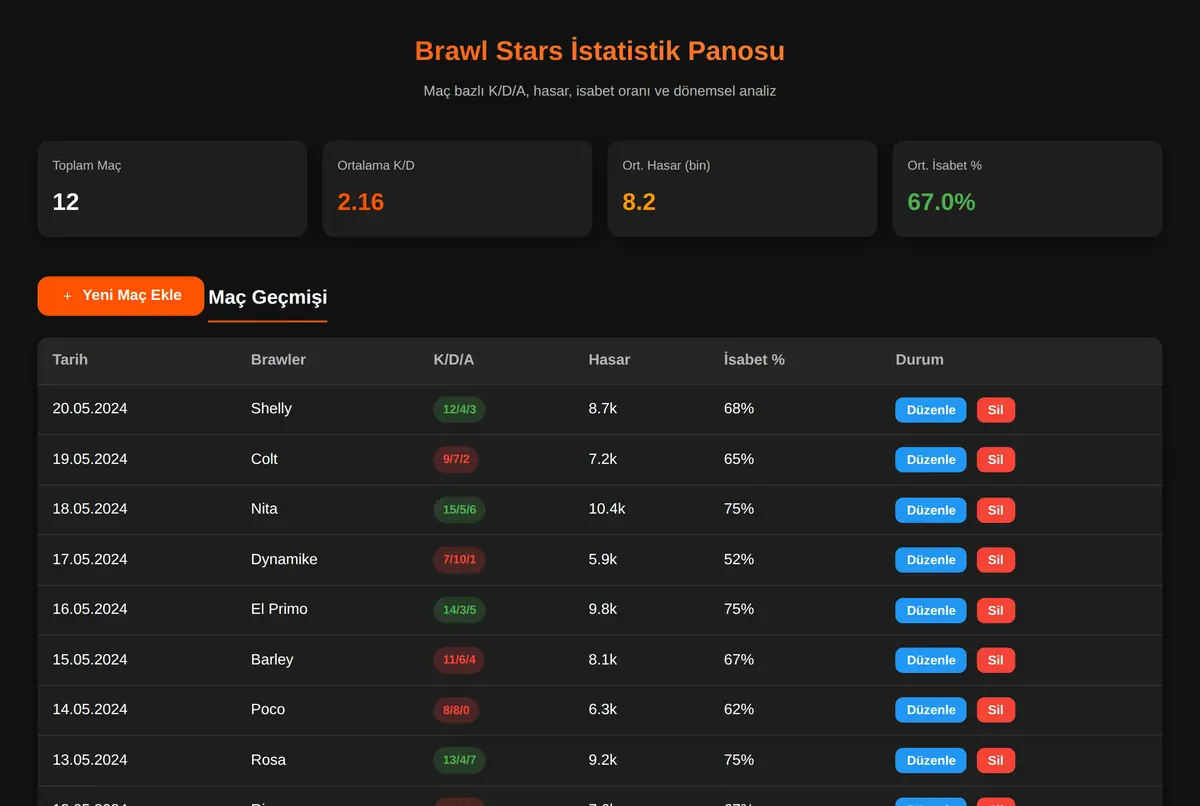Open the Ort. İsabet % card

click(x=1027, y=189)
